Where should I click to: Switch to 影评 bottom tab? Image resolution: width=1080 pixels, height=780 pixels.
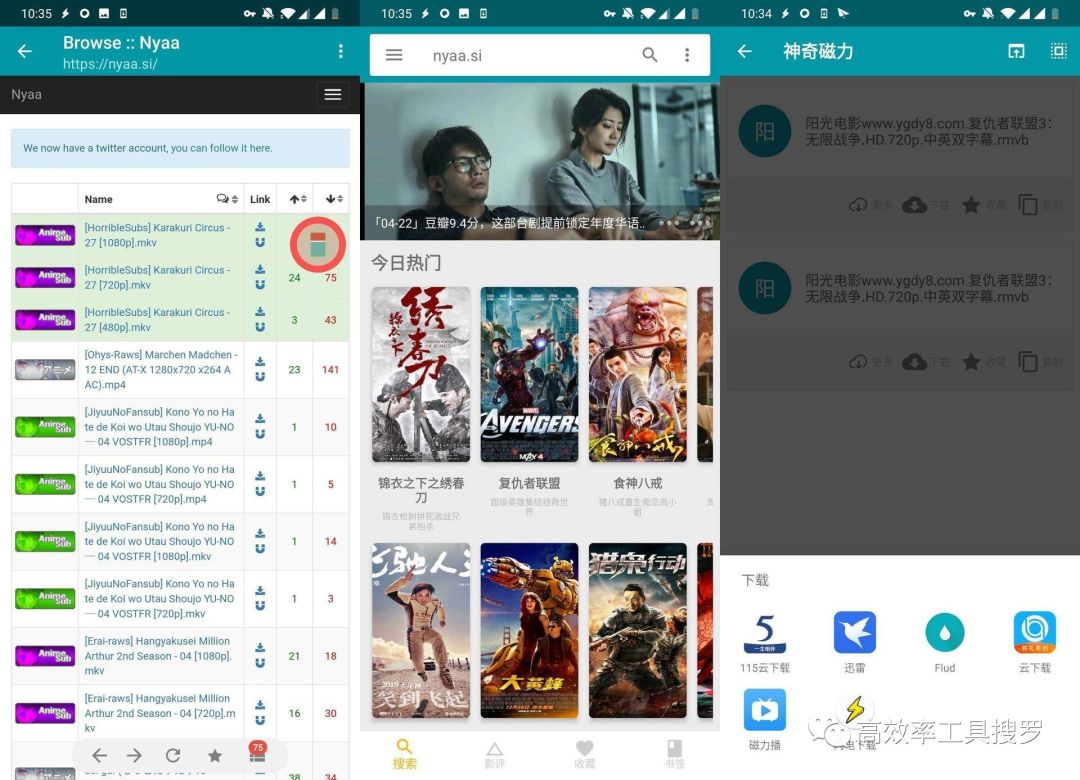[x=495, y=755]
